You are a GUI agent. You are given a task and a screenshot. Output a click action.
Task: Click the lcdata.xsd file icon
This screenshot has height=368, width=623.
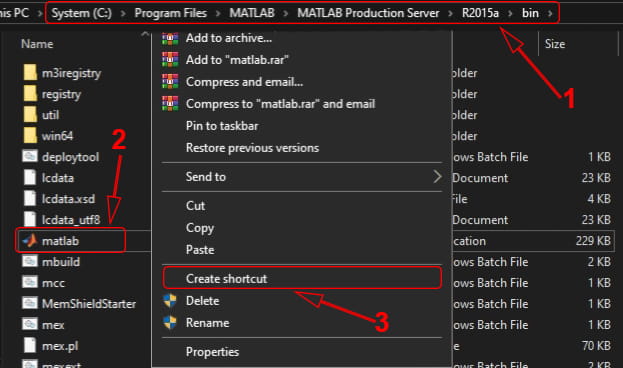(x=30, y=199)
